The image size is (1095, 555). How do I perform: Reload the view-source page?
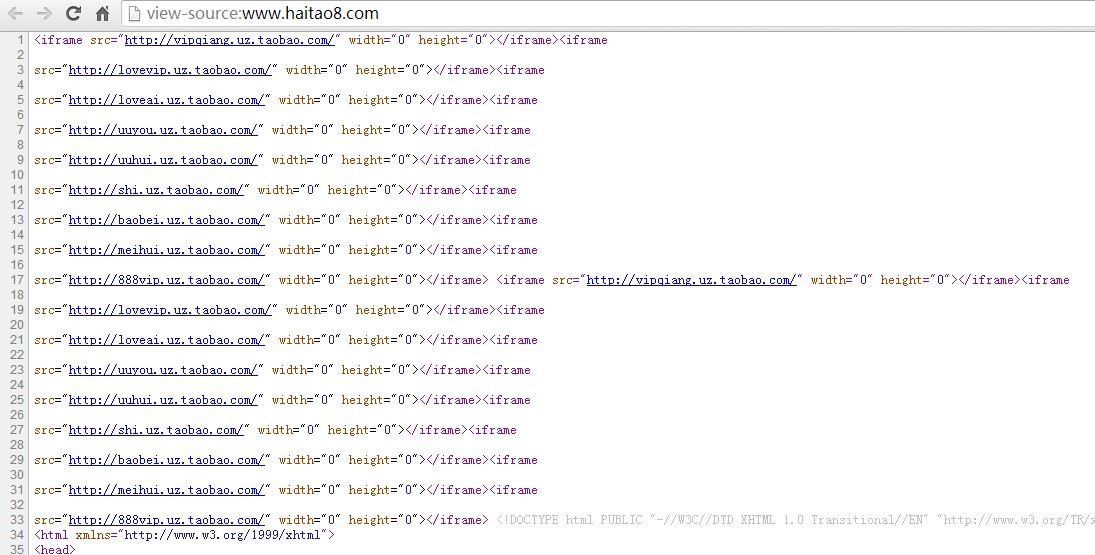[73, 13]
